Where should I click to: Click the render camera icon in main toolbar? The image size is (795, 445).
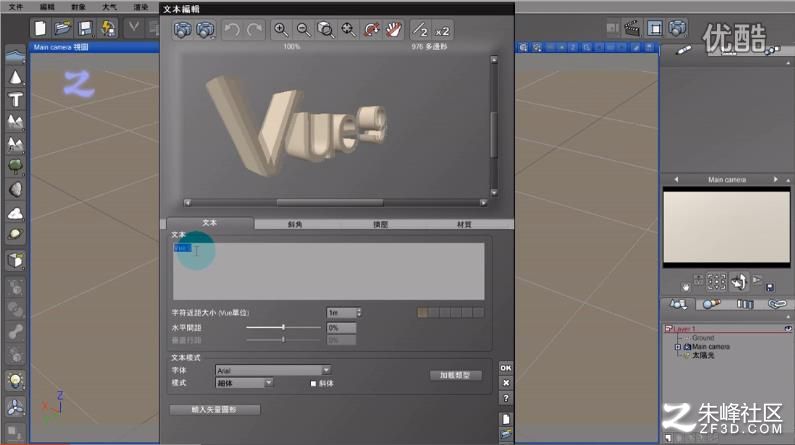(677, 28)
